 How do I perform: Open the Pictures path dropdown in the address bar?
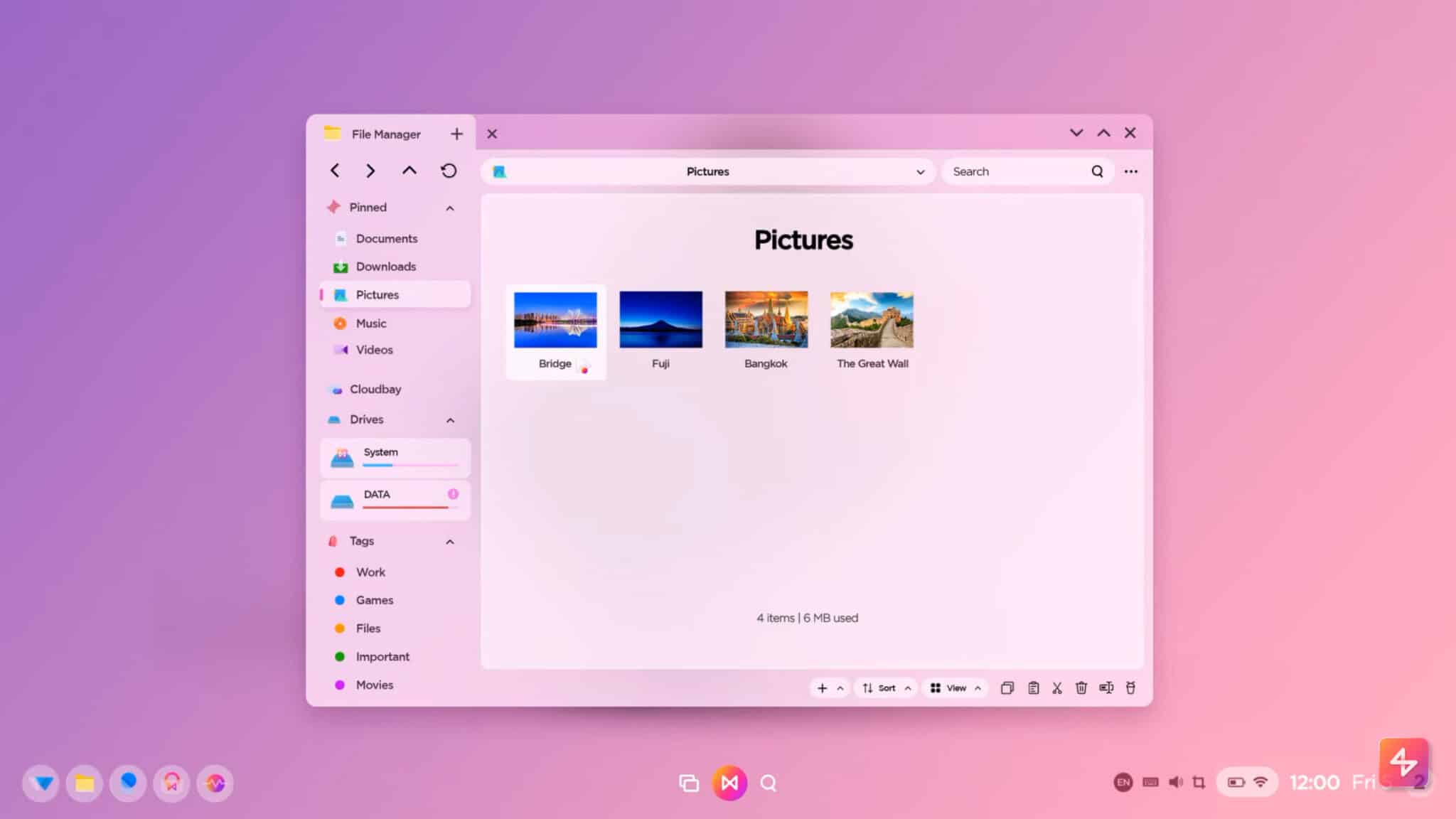point(920,171)
